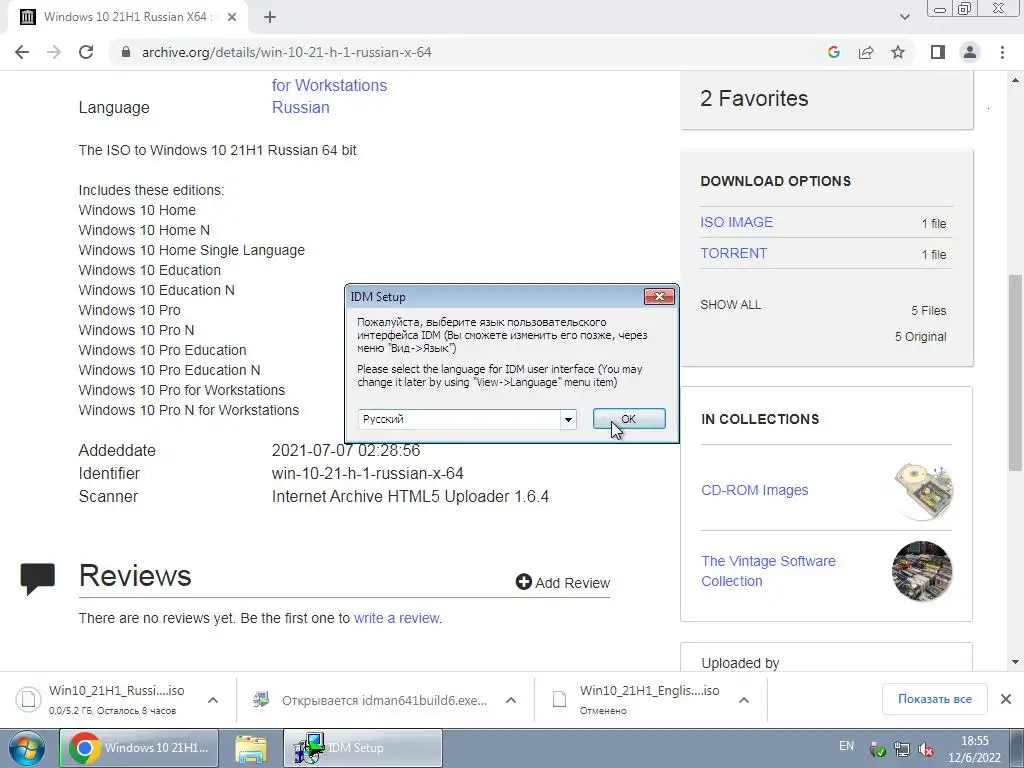The height and width of the screenshot is (768, 1024).
Task: Close the downloads bar
Action: point(1006,699)
